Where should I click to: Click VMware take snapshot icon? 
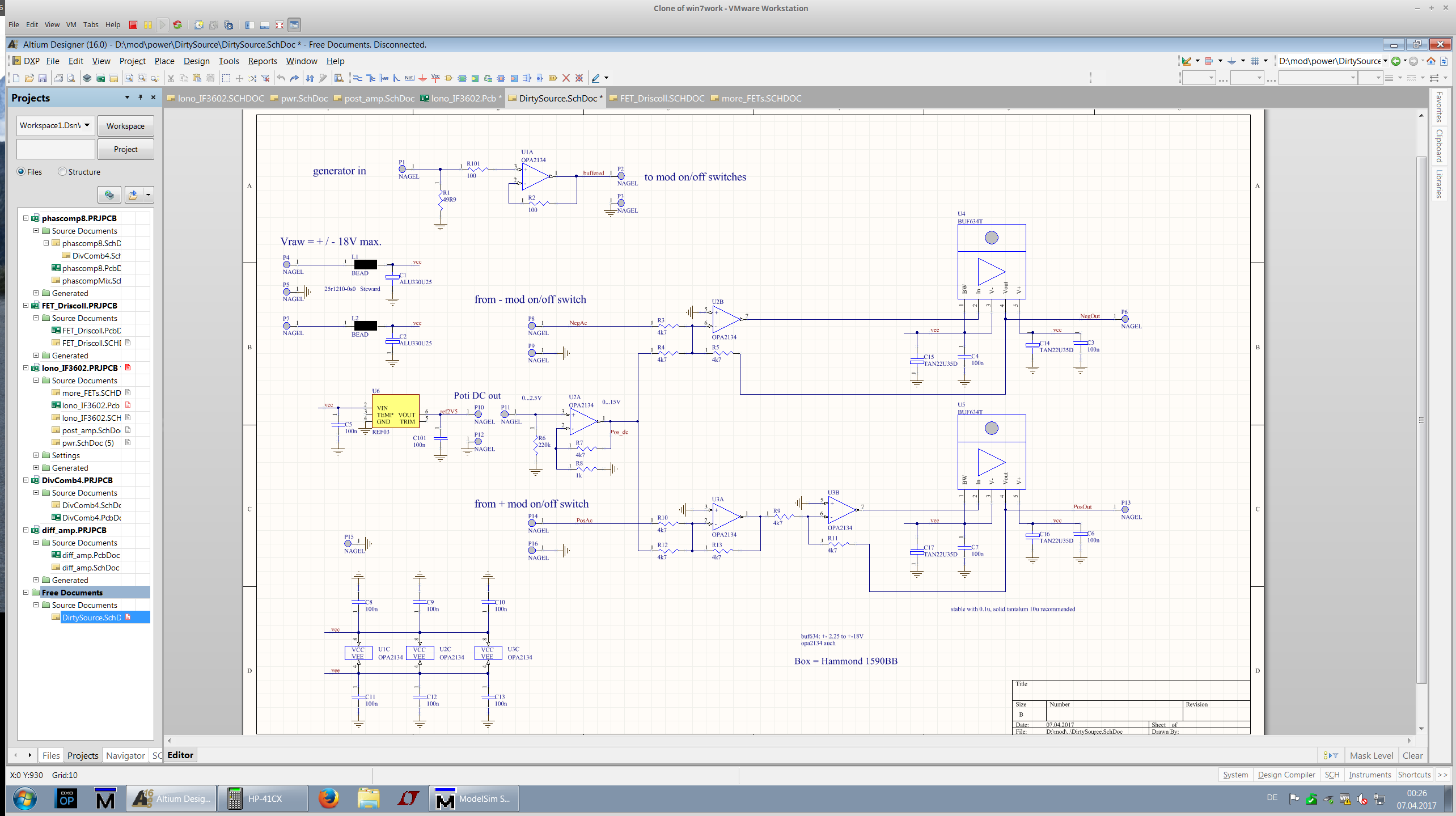[199, 25]
